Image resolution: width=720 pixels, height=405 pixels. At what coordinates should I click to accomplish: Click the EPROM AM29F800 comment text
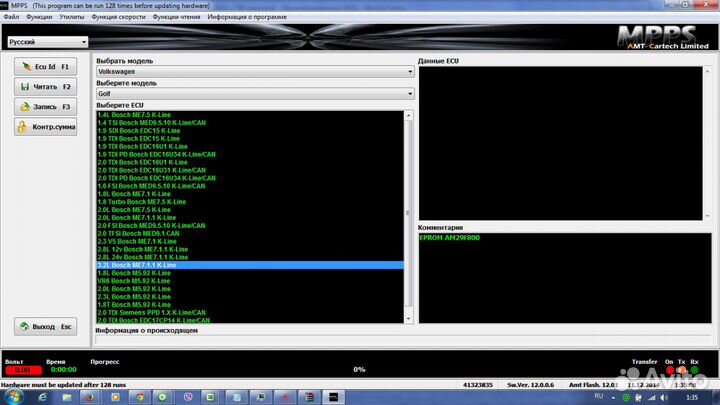pyautogui.click(x=450, y=238)
